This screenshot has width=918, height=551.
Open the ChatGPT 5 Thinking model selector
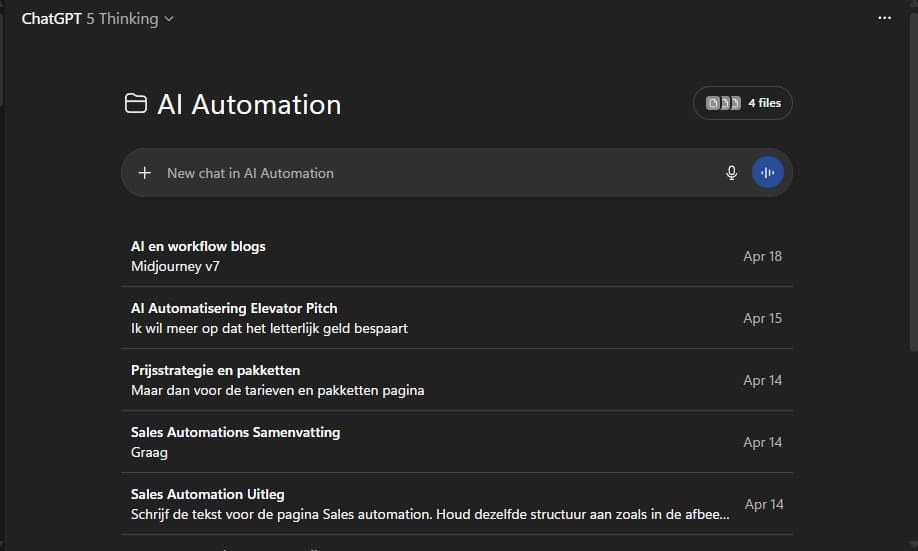click(97, 18)
